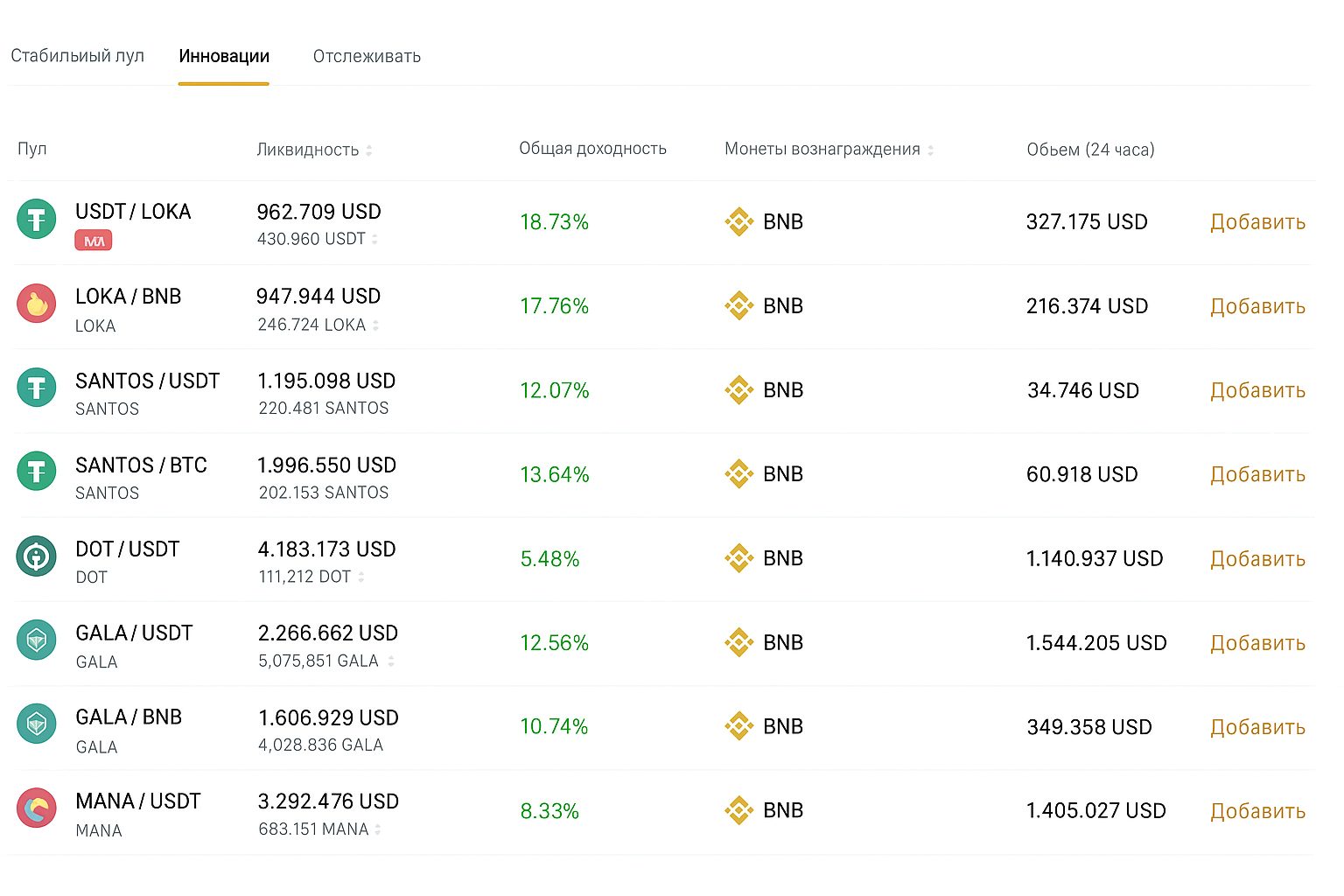This screenshot has width=1344, height=896.
Task: Open the Отслеживать tab
Action: [x=367, y=55]
